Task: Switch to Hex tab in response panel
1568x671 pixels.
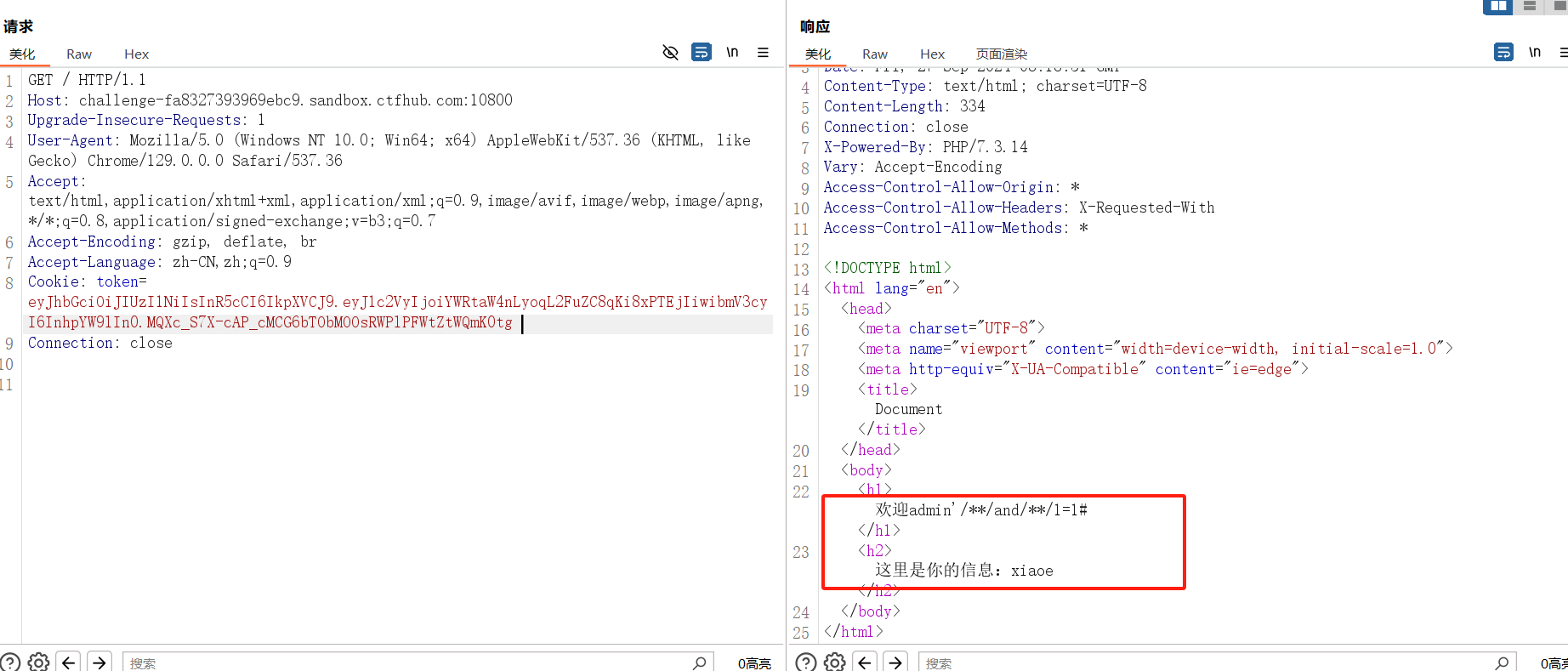Action: (x=932, y=54)
